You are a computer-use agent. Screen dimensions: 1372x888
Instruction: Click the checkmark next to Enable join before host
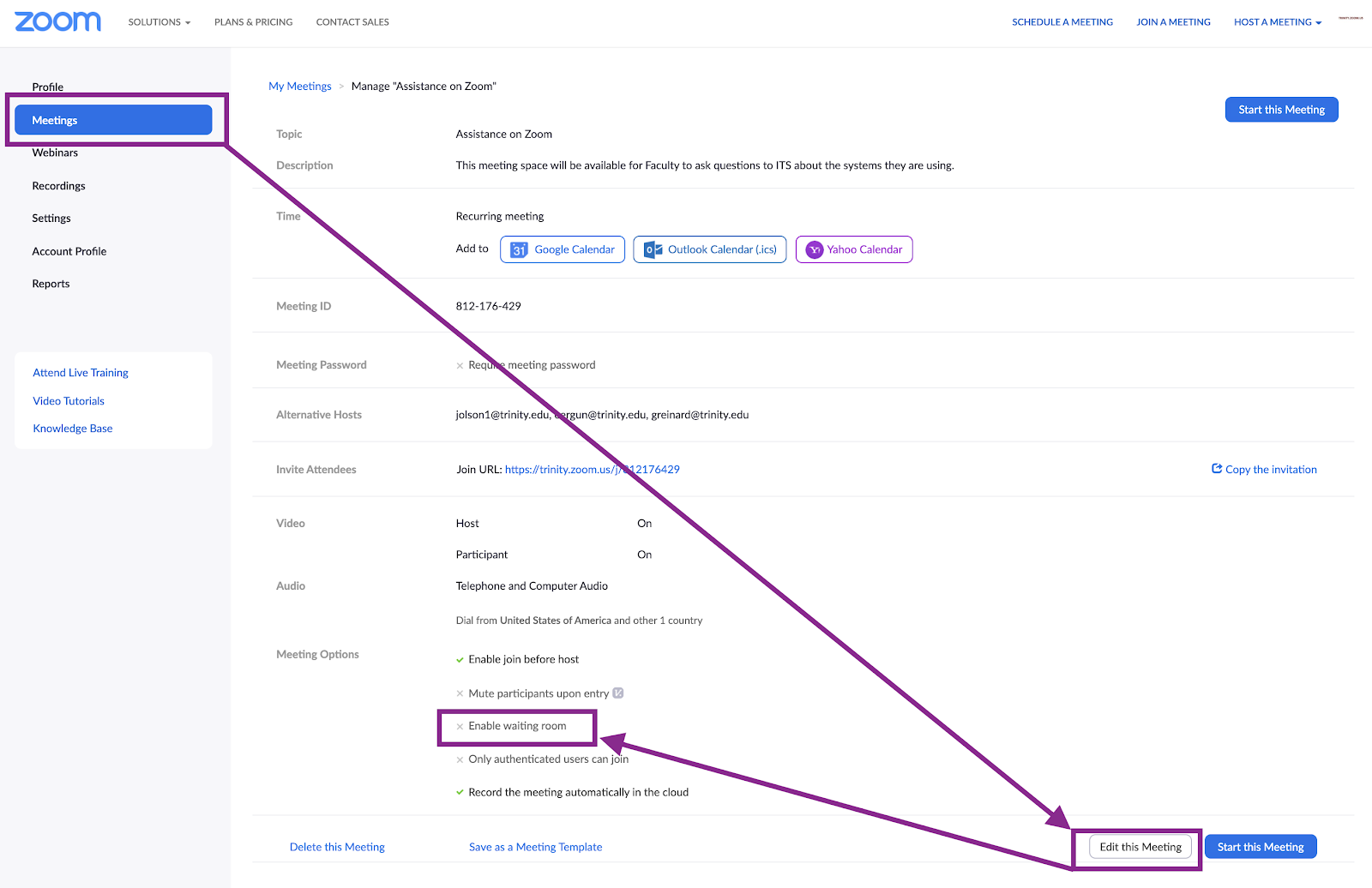[460, 660]
